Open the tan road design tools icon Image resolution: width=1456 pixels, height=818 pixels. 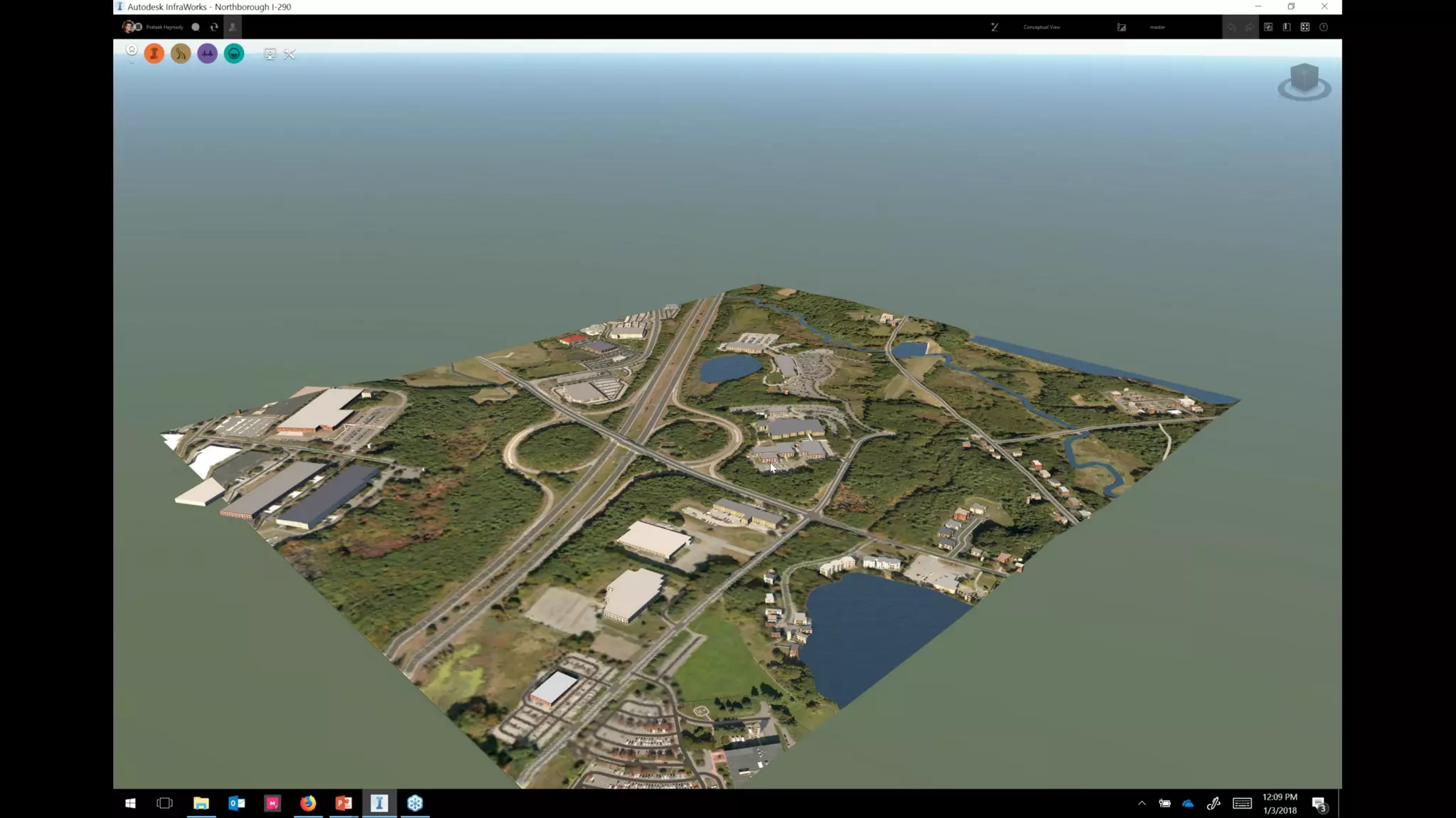[x=181, y=53]
